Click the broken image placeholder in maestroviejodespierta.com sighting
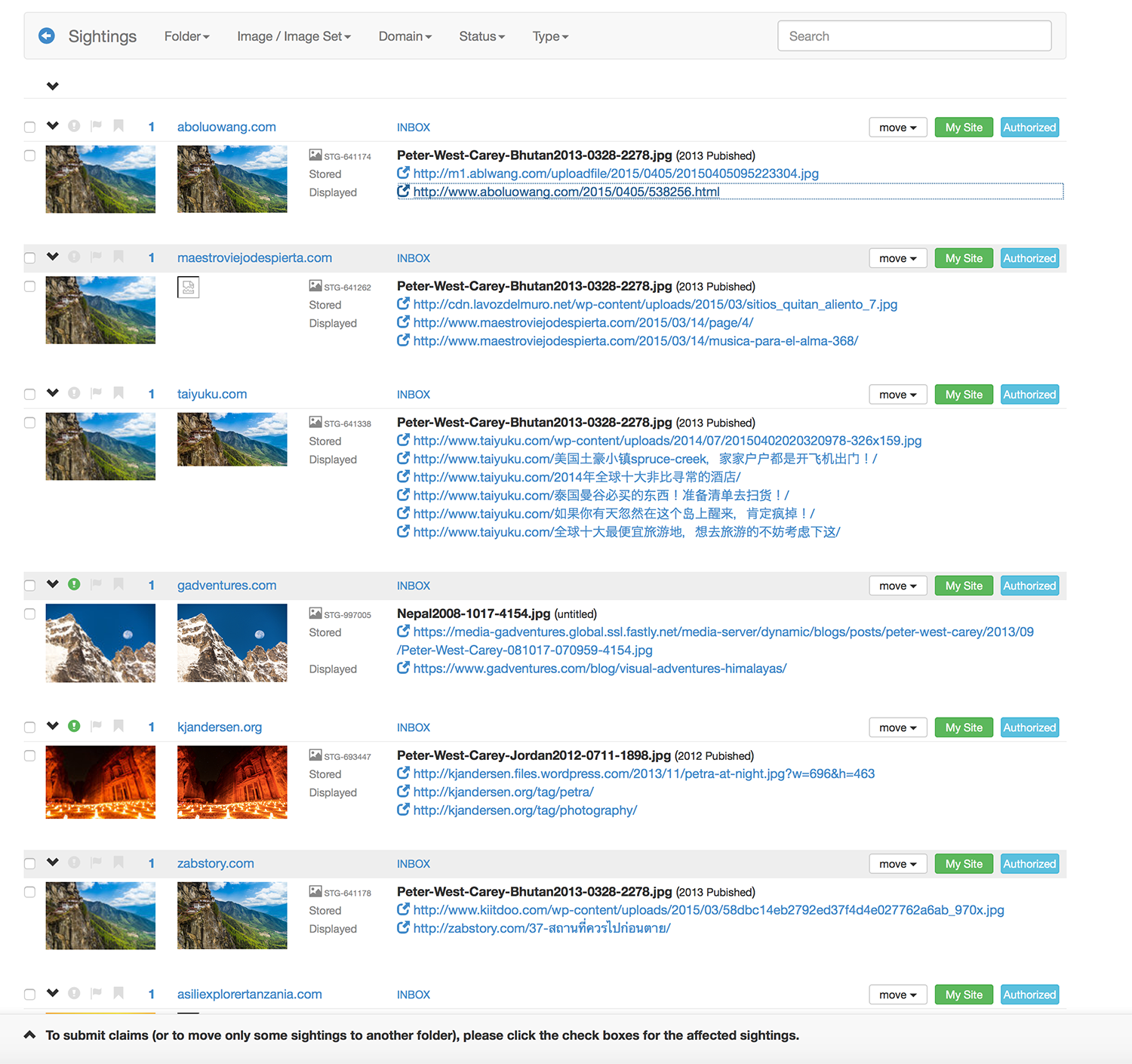This screenshot has width=1132, height=1064. (x=189, y=288)
